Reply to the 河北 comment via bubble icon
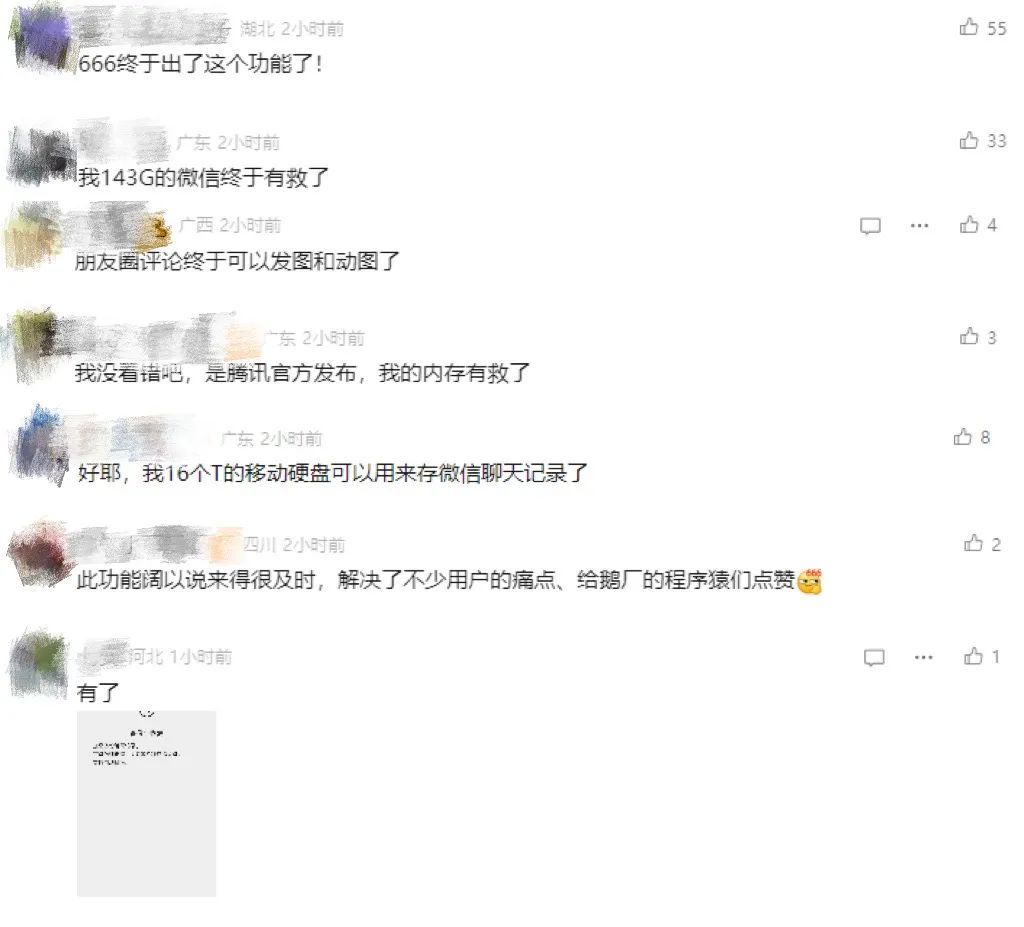1024x927 pixels. tap(874, 657)
